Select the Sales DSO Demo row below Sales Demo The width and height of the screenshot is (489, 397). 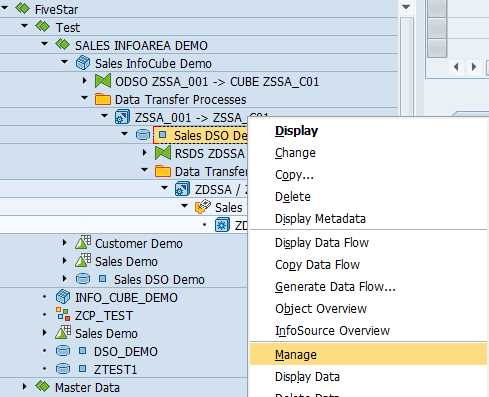pos(159,280)
